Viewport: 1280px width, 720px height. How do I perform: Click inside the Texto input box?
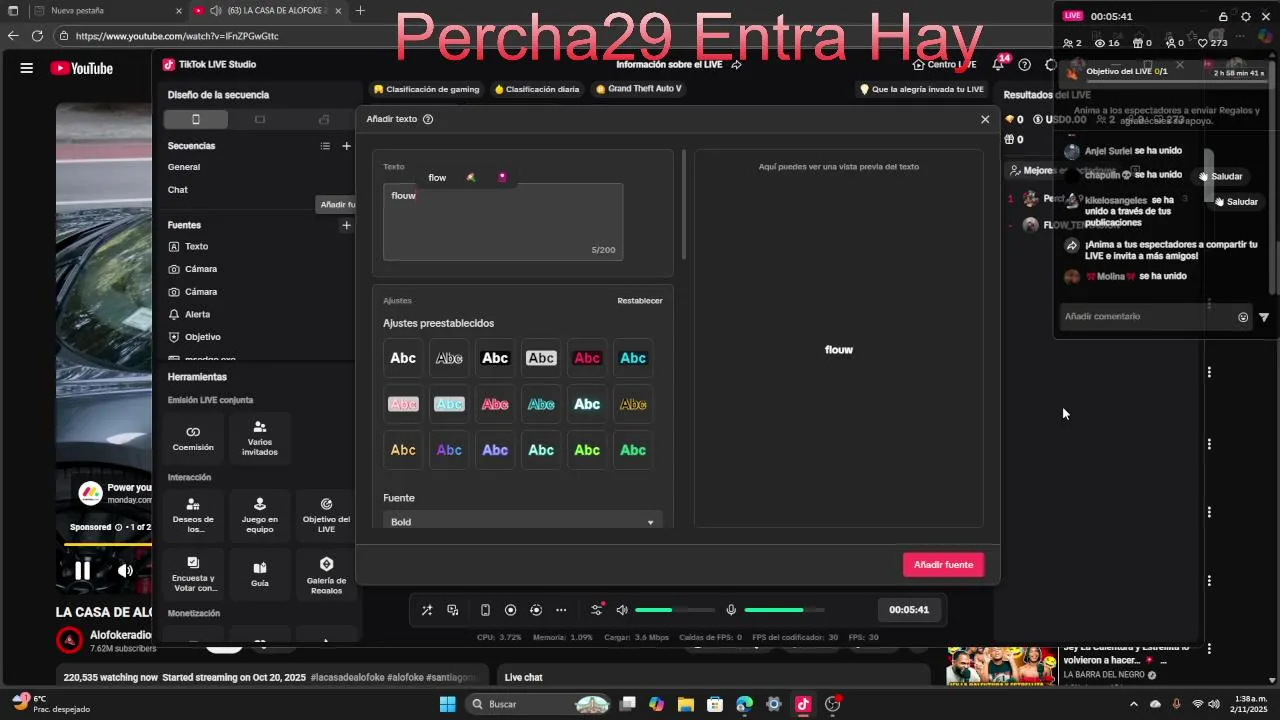coord(503,221)
